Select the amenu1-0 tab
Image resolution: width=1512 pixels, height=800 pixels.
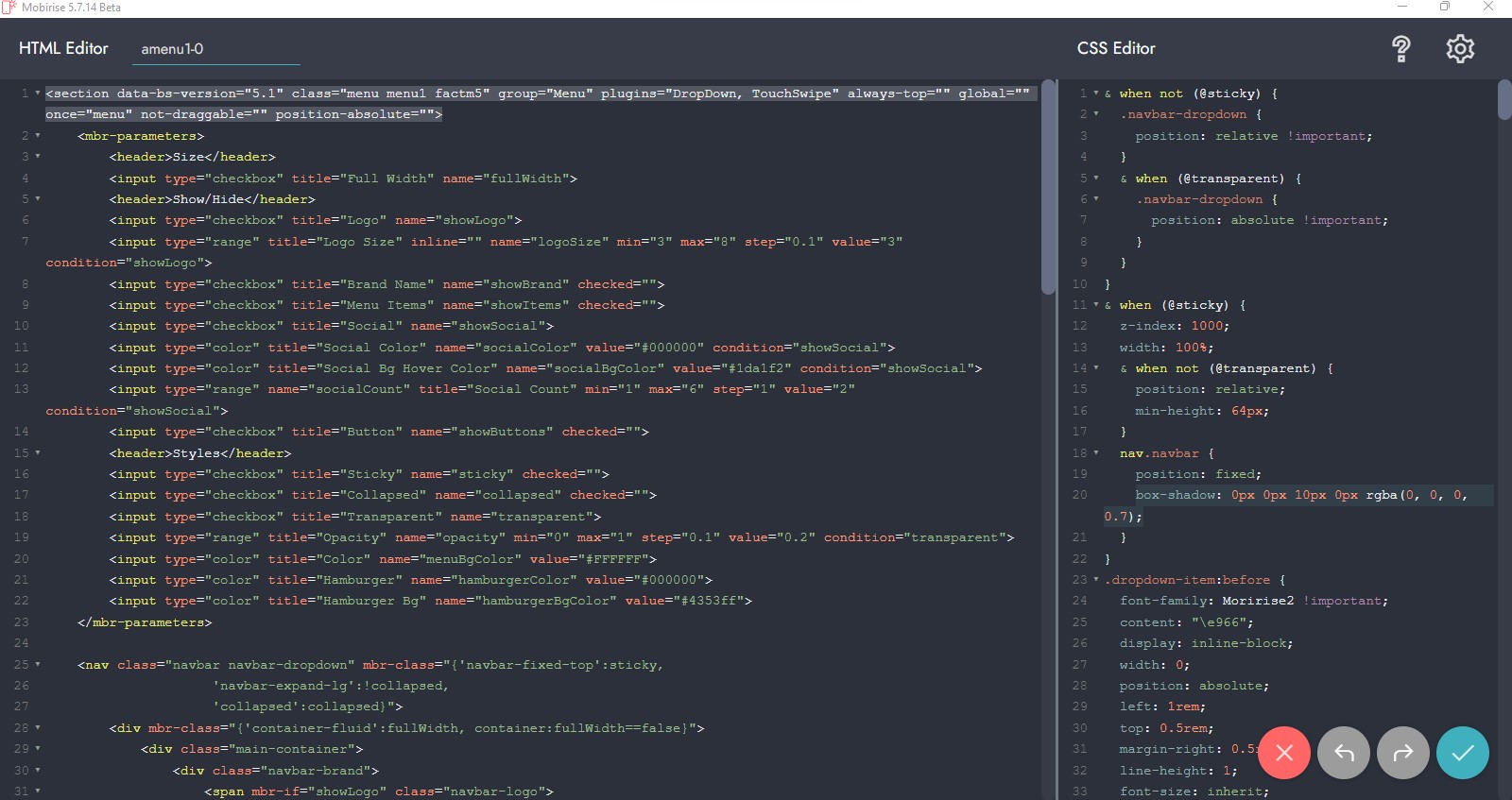[172, 49]
